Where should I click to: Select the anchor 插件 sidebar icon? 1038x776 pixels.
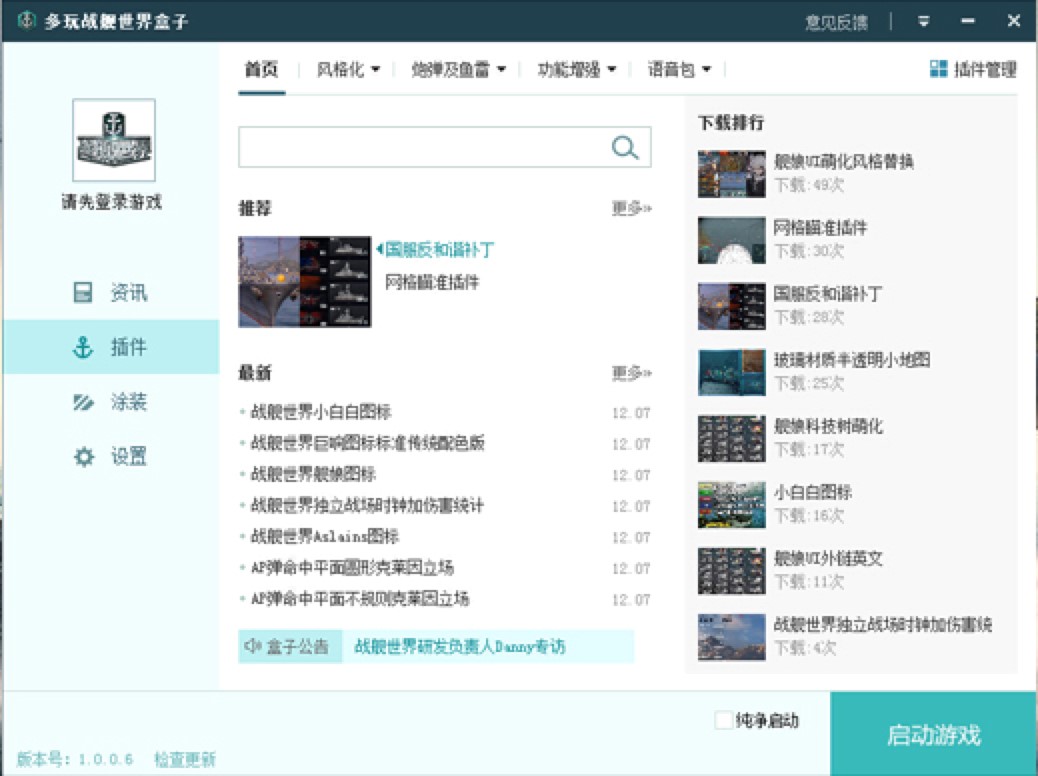pyautogui.click(x=83, y=347)
